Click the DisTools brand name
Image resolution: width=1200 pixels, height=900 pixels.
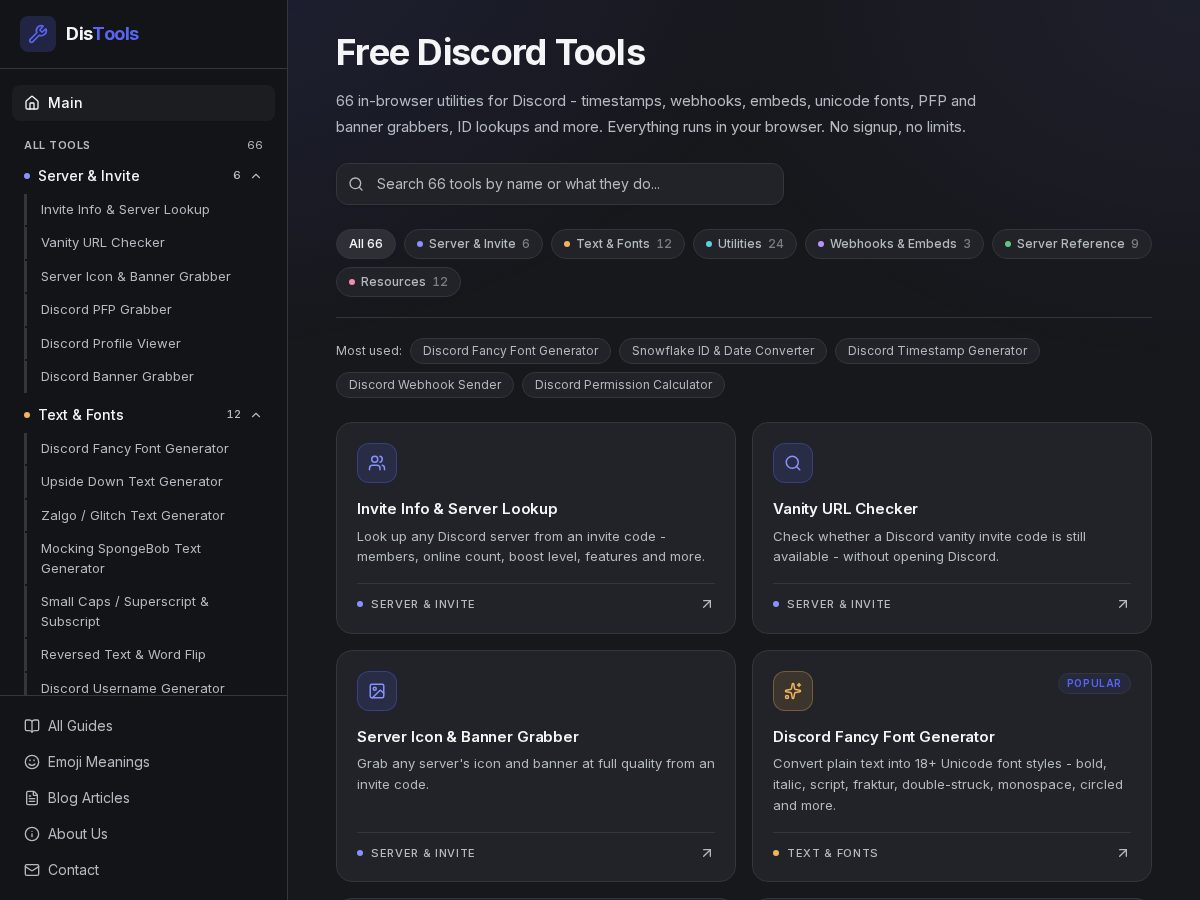coord(102,34)
